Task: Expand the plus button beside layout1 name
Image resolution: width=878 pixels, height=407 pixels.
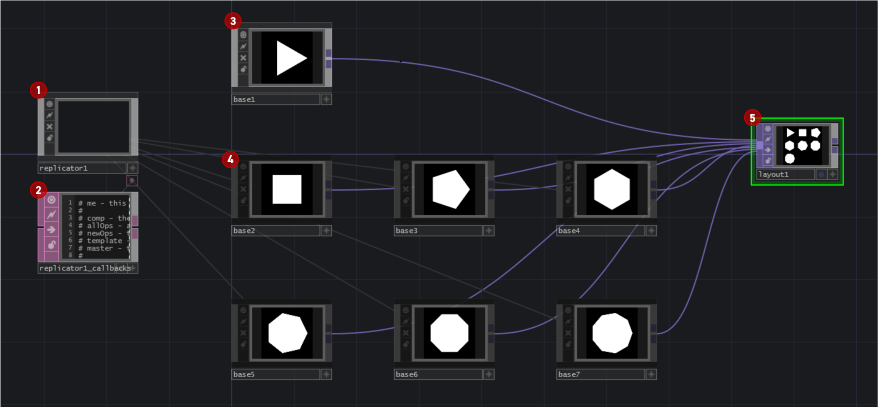Action: [833, 175]
